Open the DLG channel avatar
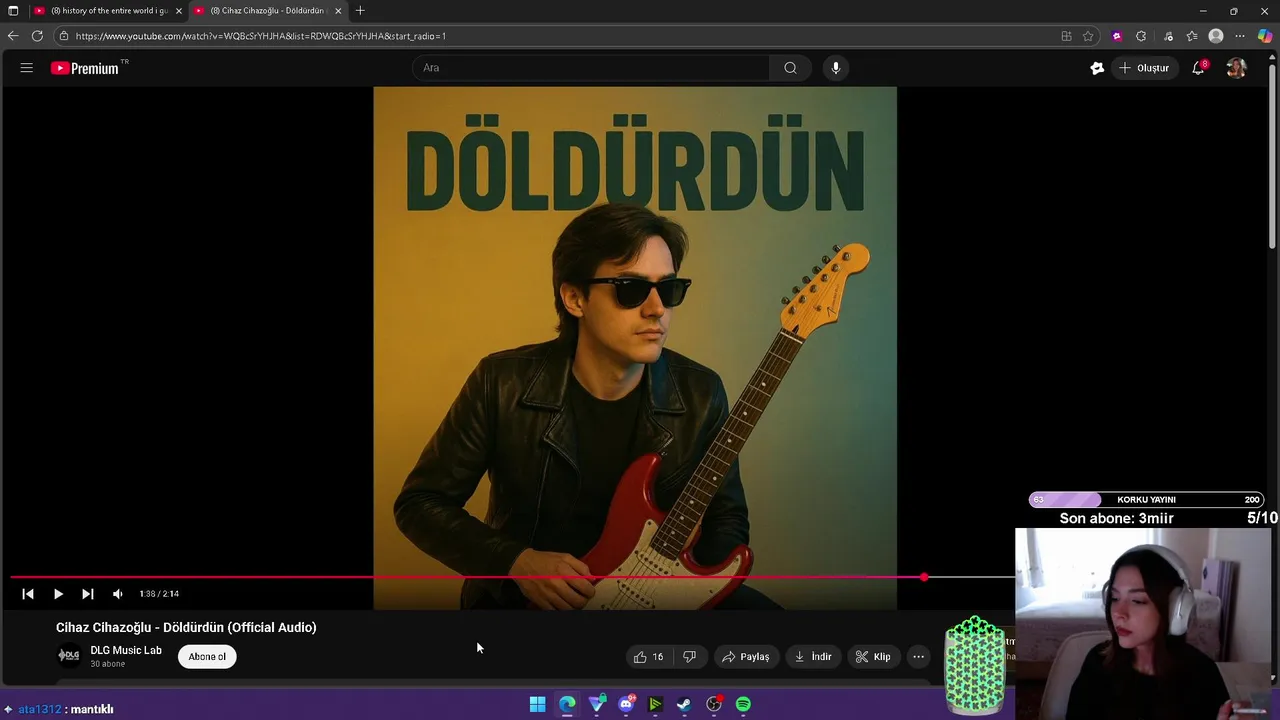This screenshot has width=1280, height=720. tap(69, 656)
